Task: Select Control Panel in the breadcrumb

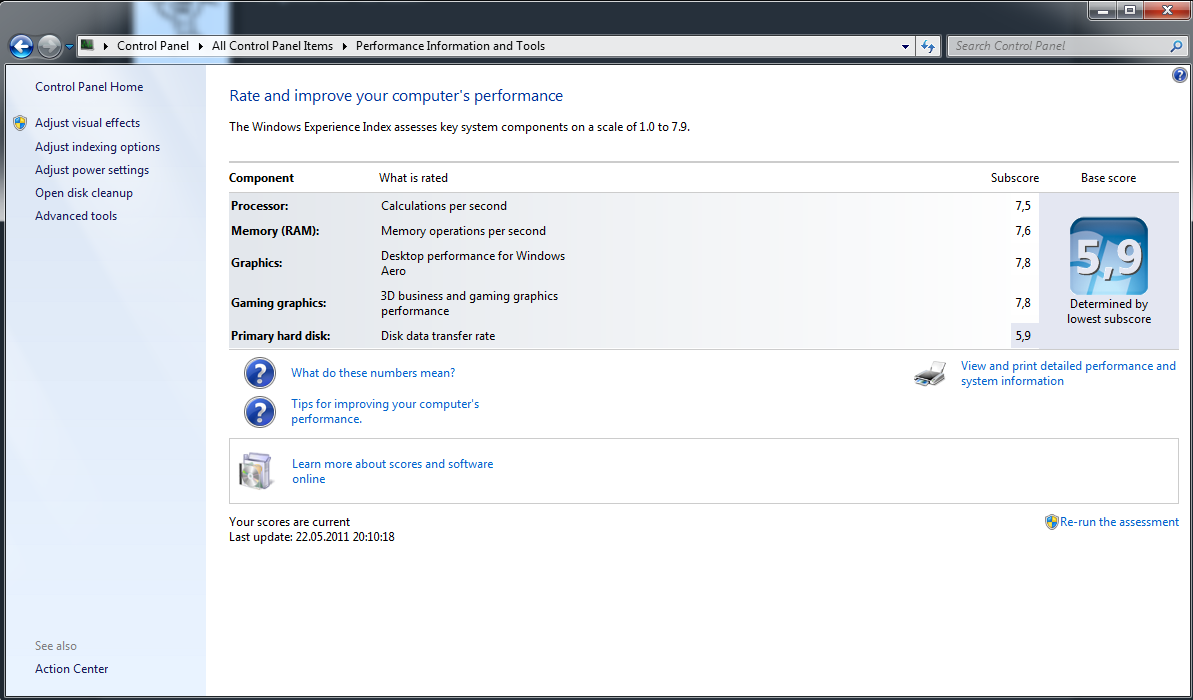Action: (153, 46)
